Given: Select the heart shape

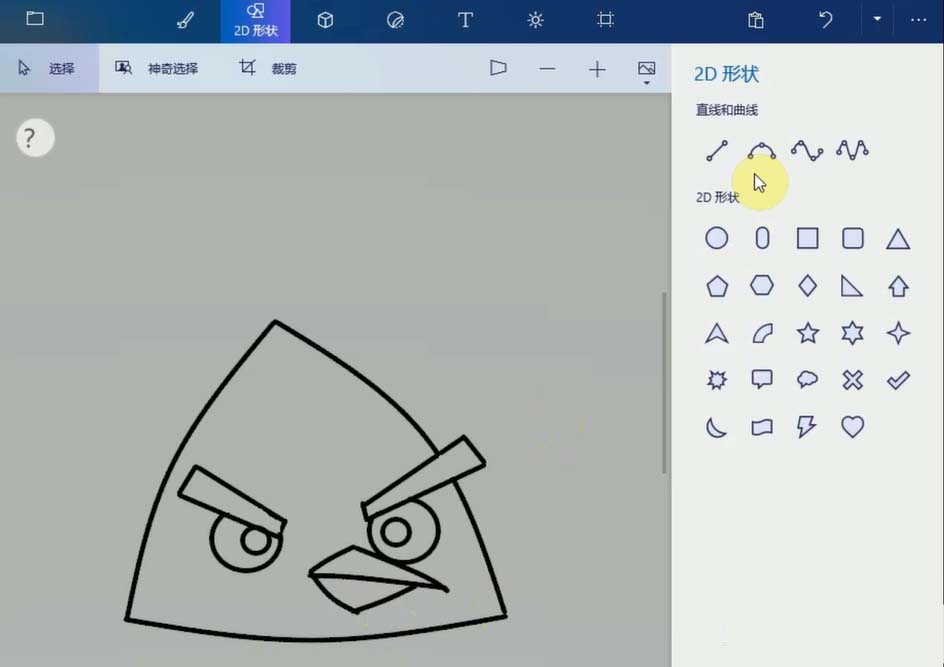Looking at the screenshot, I should (x=852, y=427).
